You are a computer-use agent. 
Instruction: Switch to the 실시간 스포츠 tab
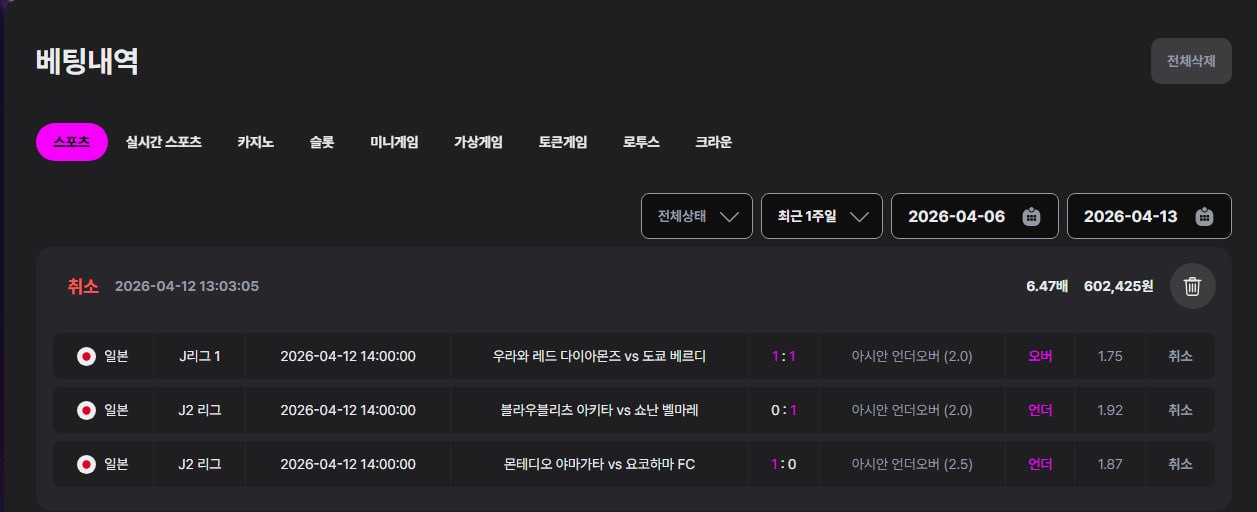tap(164, 142)
